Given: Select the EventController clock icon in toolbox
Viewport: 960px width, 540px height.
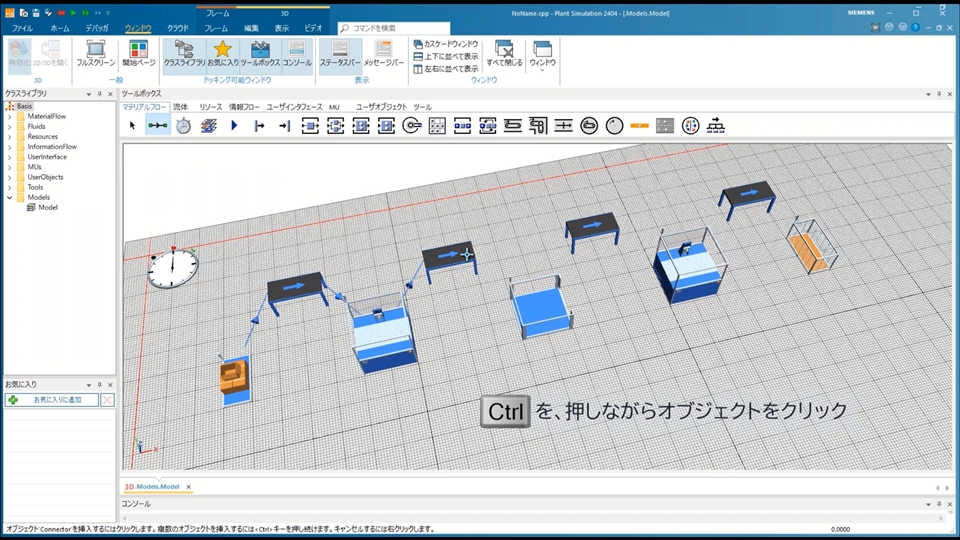Looking at the screenshot, I should (183, 126).
